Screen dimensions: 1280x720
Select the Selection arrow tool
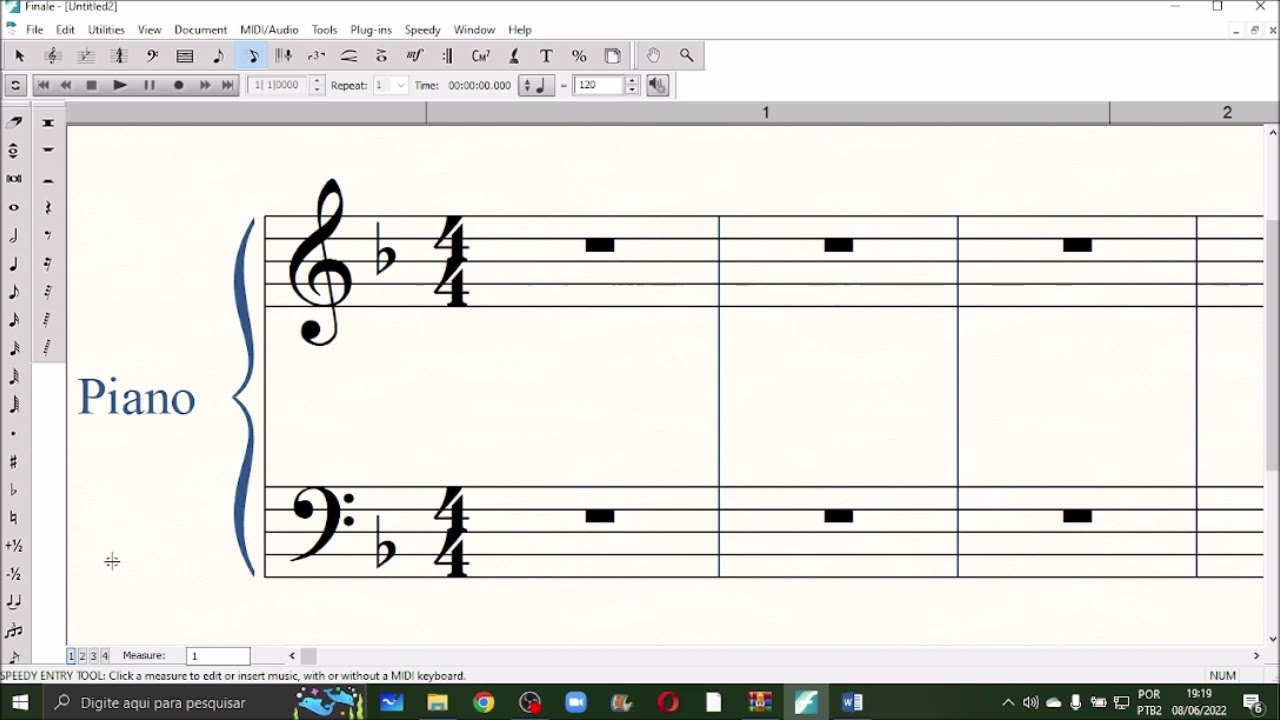(x=19, y=56)
